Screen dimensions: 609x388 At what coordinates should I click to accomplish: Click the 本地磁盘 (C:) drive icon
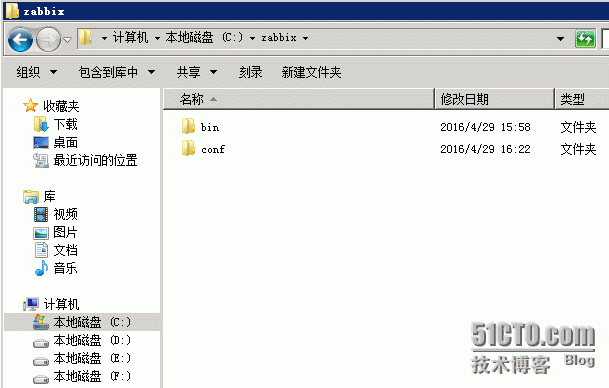(41, 322)
